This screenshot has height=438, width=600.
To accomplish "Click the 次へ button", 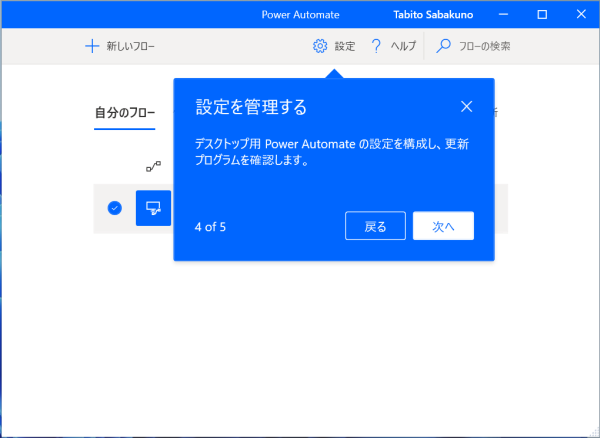I will [x=443, y=226].
